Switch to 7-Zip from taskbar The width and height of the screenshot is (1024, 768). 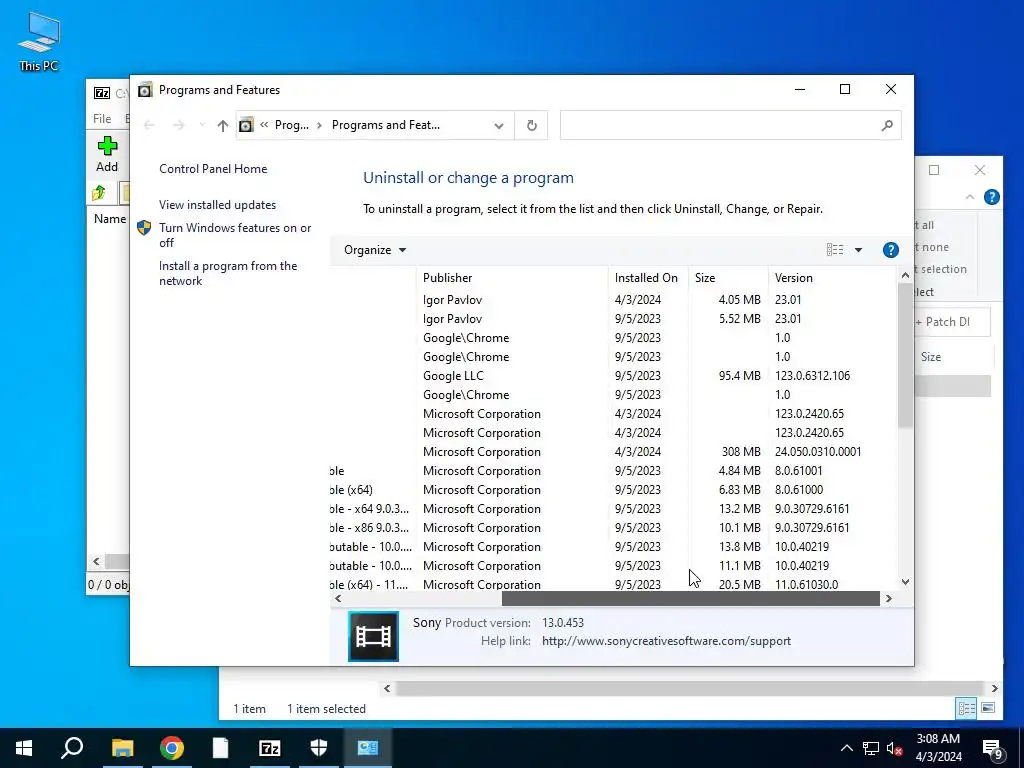click(270, 748)
